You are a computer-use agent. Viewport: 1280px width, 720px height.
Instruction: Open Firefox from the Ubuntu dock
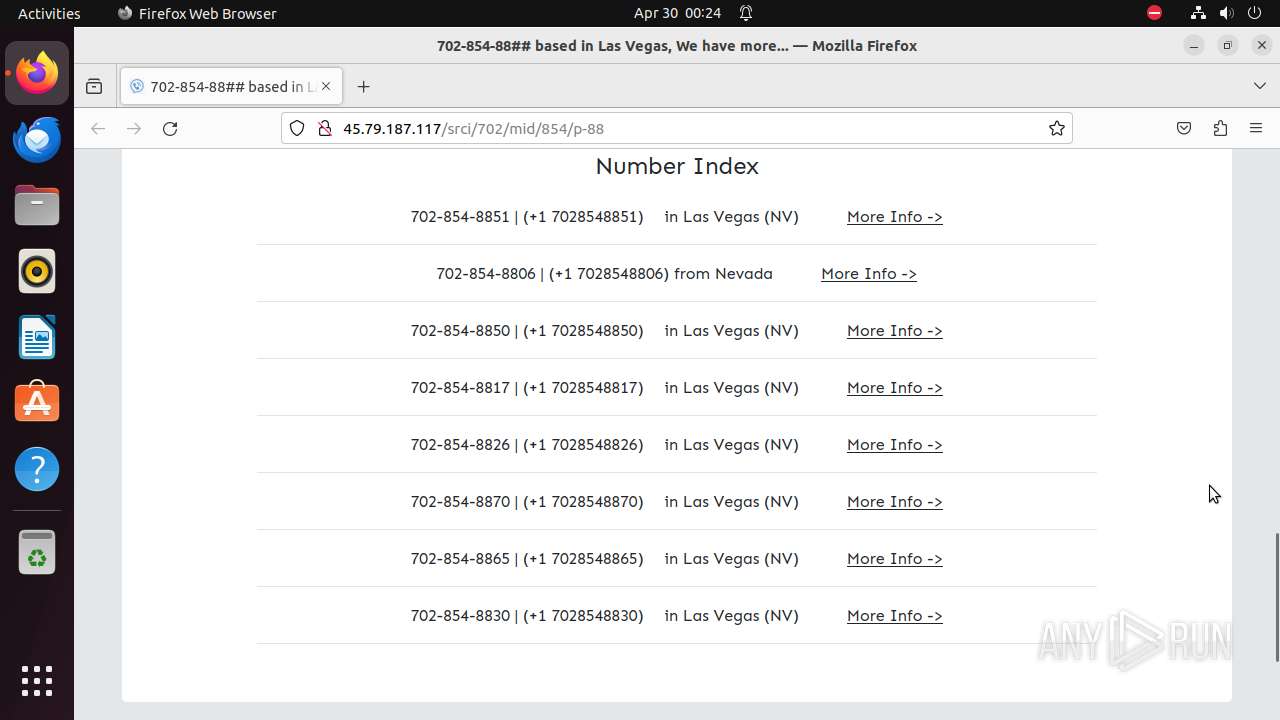[37, 73]
